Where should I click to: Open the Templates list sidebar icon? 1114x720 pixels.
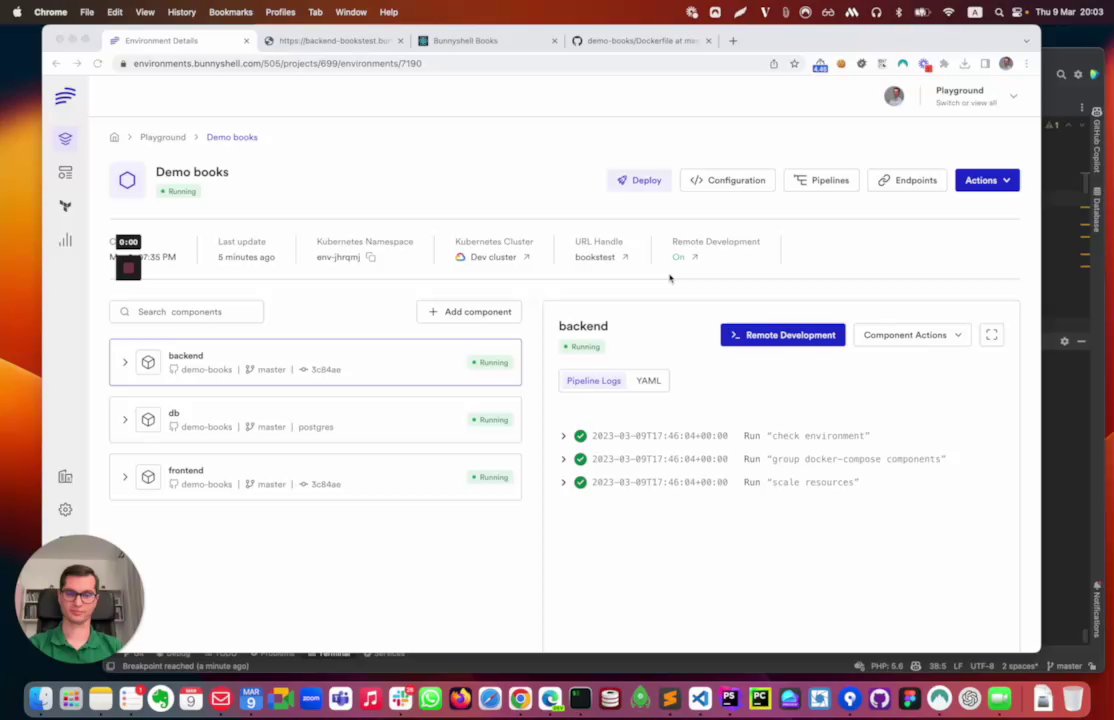coord(65,173)
